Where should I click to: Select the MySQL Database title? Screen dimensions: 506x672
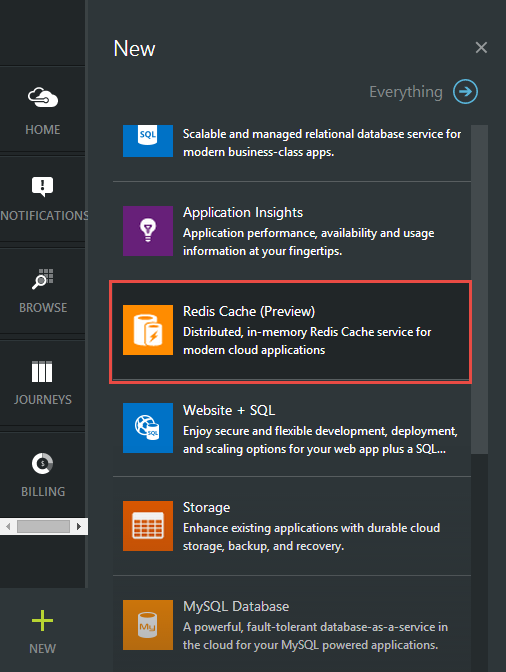(236, 606)
